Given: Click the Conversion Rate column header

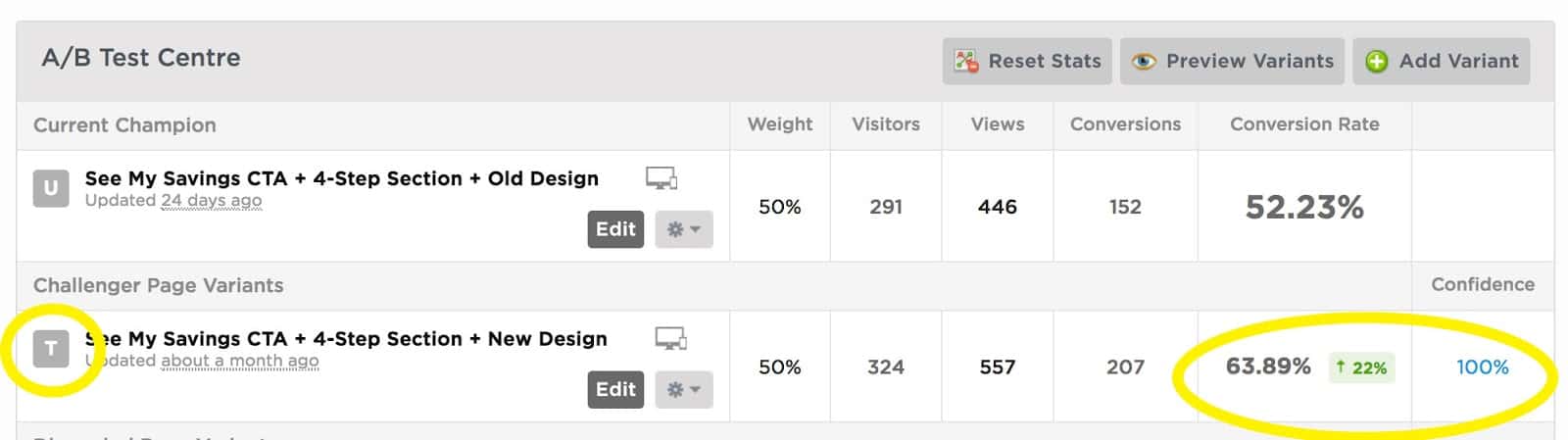Looking at the screenshot, I should click(x=1304, y=124).
